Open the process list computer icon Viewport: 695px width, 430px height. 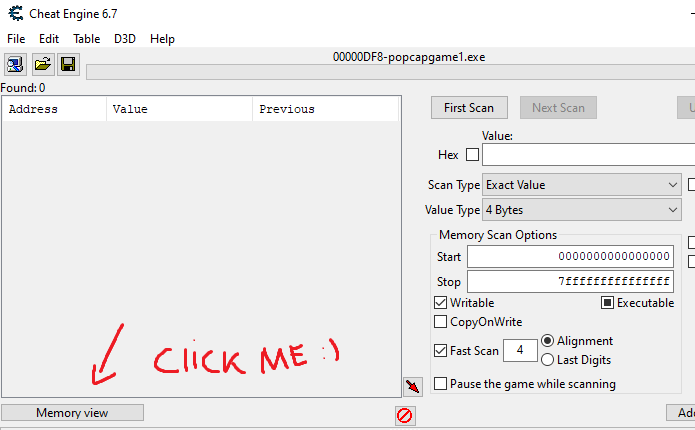(16, 65)
